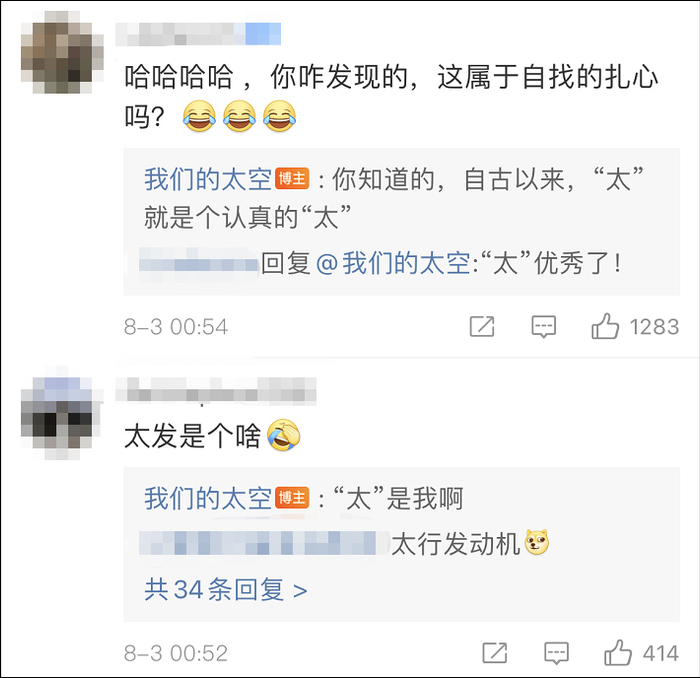700x678 pixels.
Task: Like the comment with 1283 likes
Action: pyautogui.click(x=605, y=326)
